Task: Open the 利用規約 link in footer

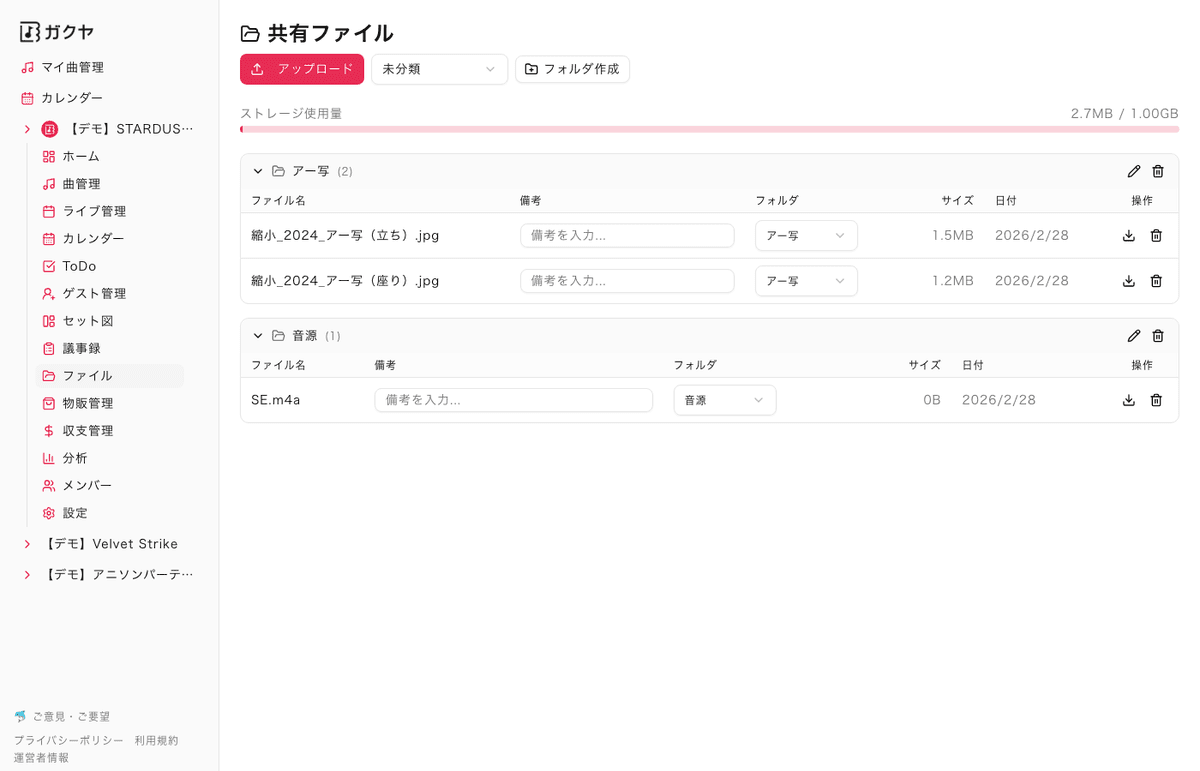Action: pyautogui.click(x=156, y=740)
